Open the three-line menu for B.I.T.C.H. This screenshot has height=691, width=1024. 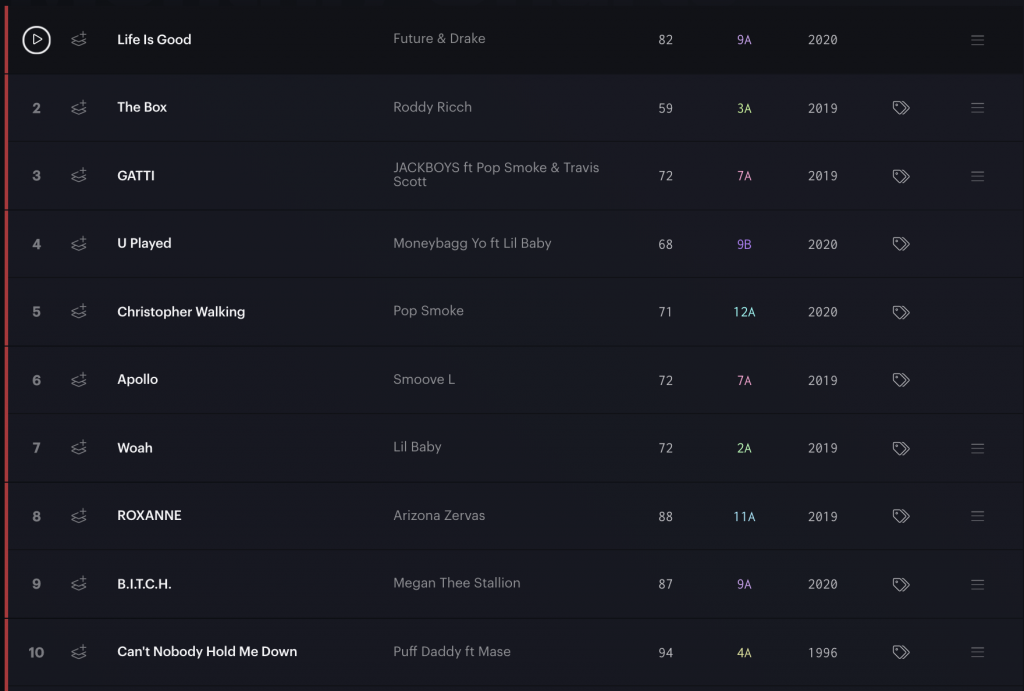pos(978,585)
